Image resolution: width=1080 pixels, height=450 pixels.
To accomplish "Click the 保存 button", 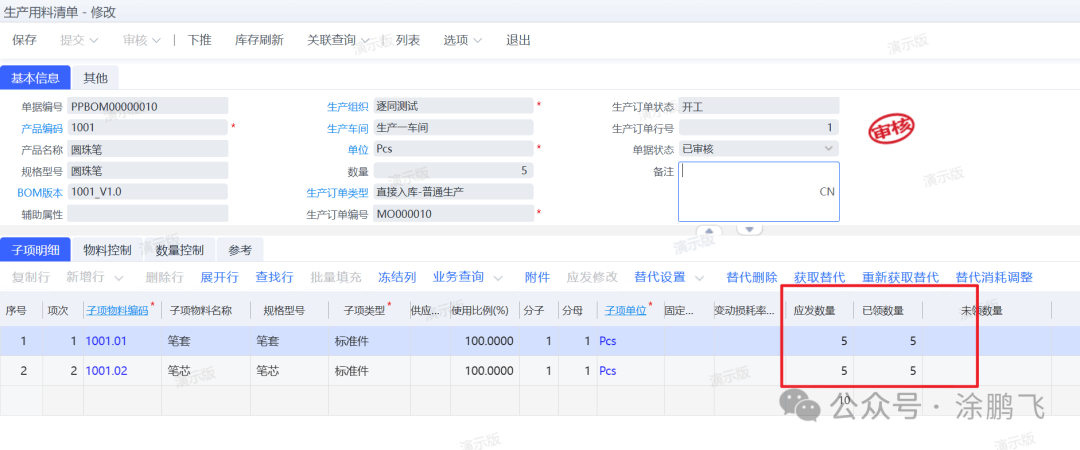I will click(x=24, y=40).
